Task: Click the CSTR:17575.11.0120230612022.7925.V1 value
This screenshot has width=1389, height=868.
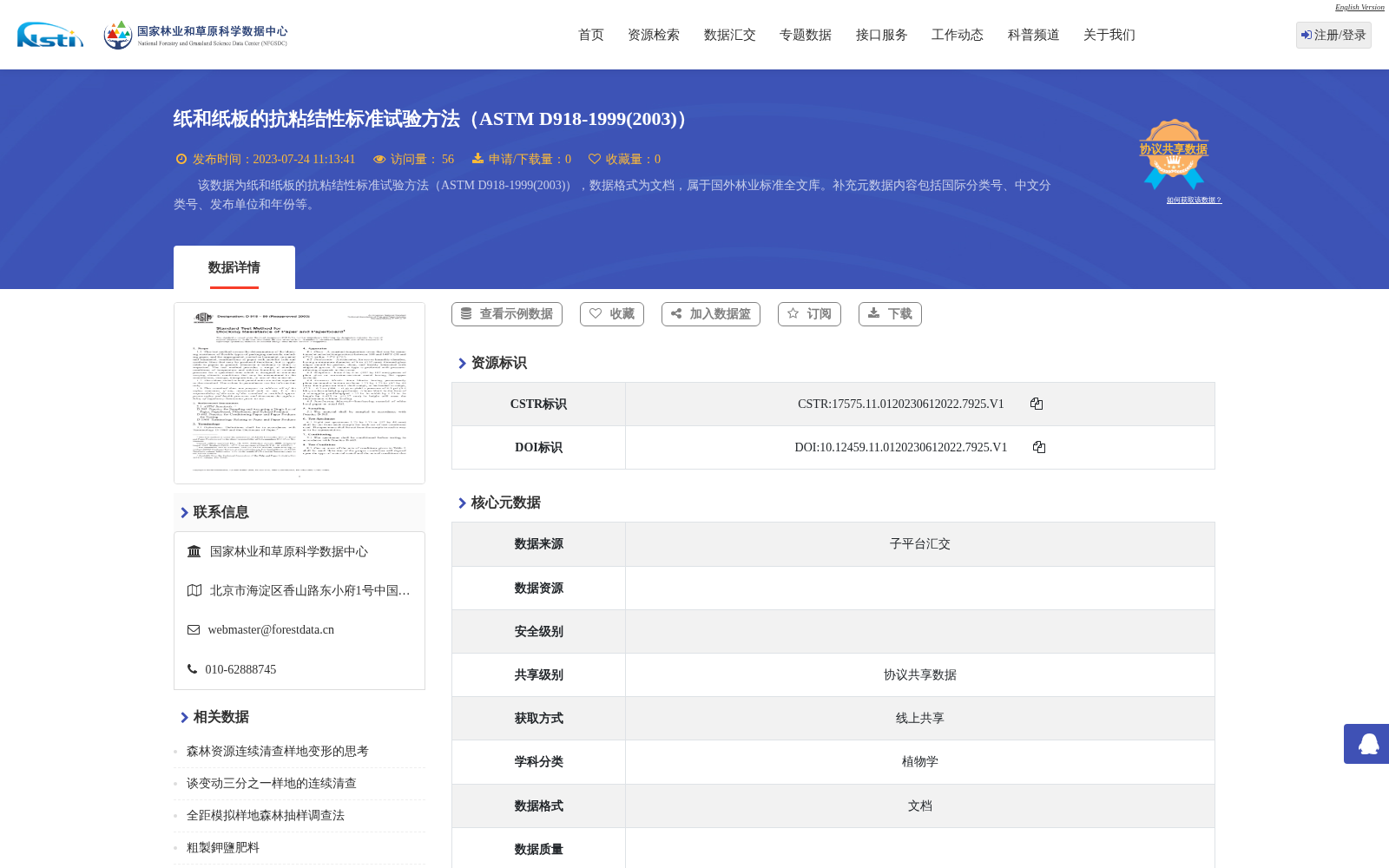Action: click(901, 404)
